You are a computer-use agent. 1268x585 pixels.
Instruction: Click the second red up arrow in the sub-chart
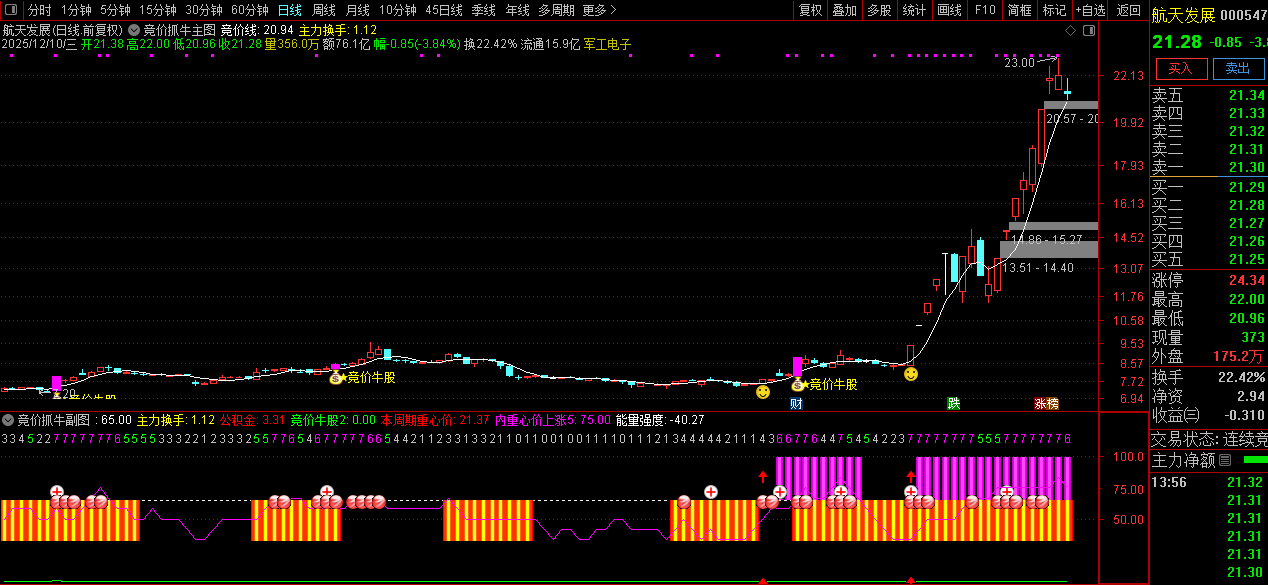(911, 477)
